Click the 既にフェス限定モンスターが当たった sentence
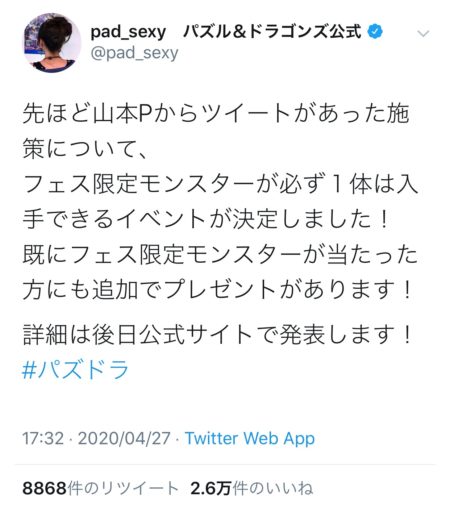This screenshot has height=512, width=450. point(220,254)
